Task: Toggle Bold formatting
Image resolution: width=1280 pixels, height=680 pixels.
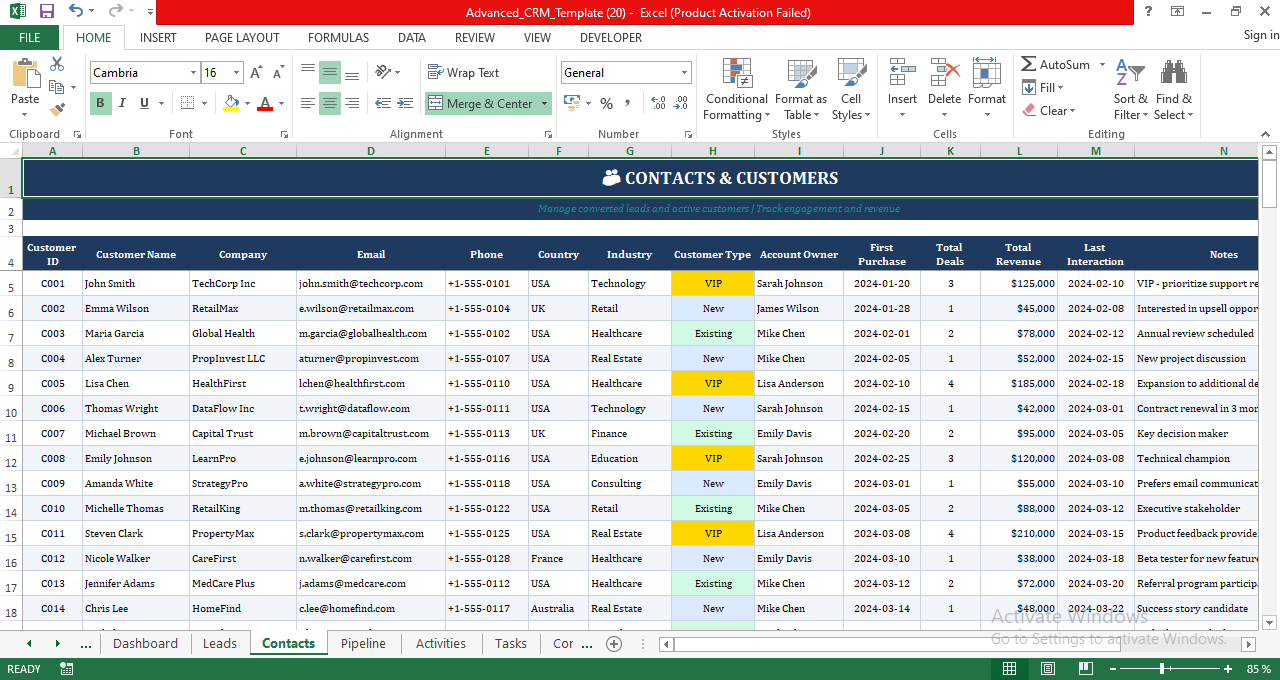Action: coord(100,103)
